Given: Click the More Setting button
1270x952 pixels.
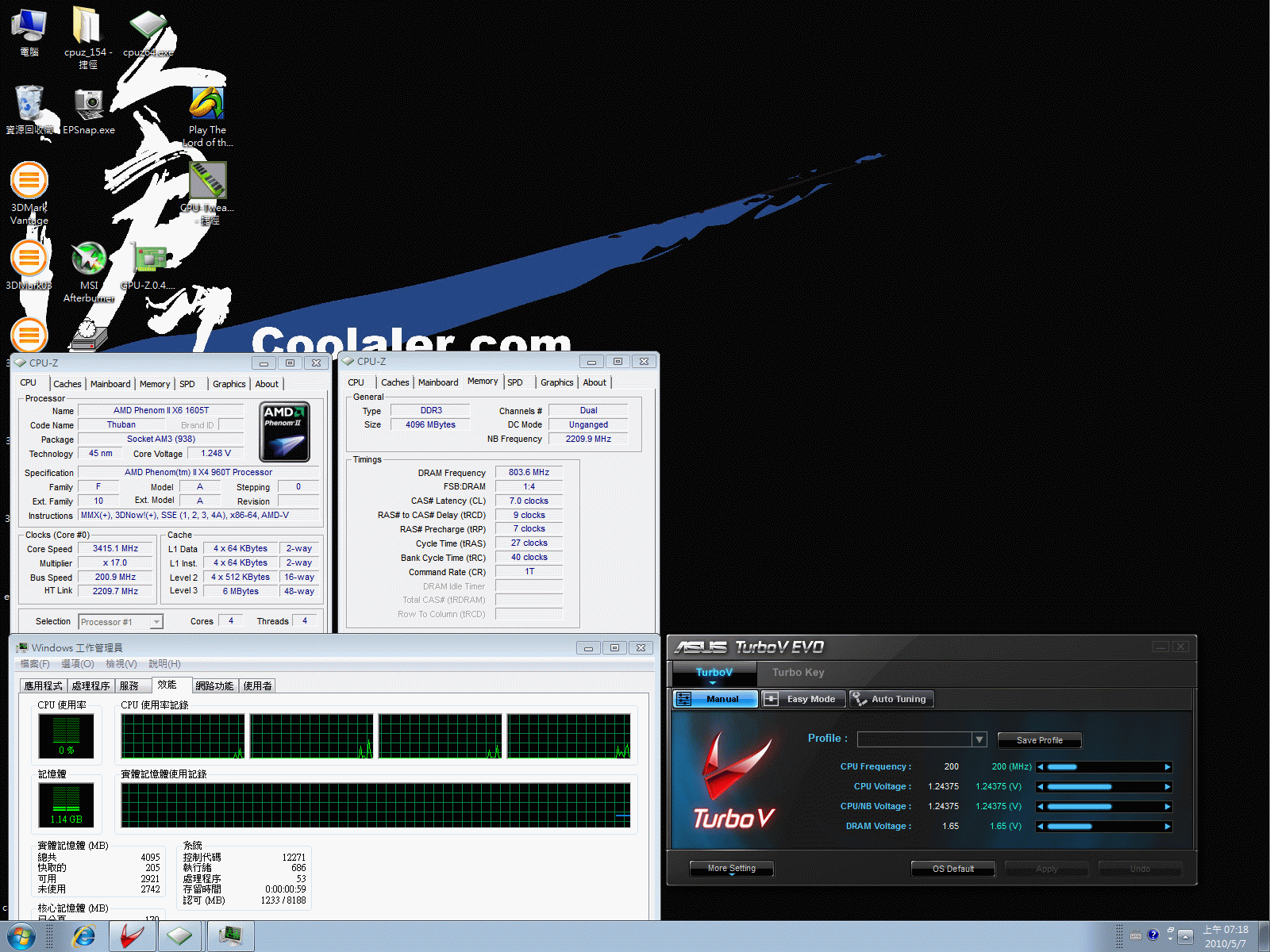Looking at the screenshot, I should coord(731,869).
